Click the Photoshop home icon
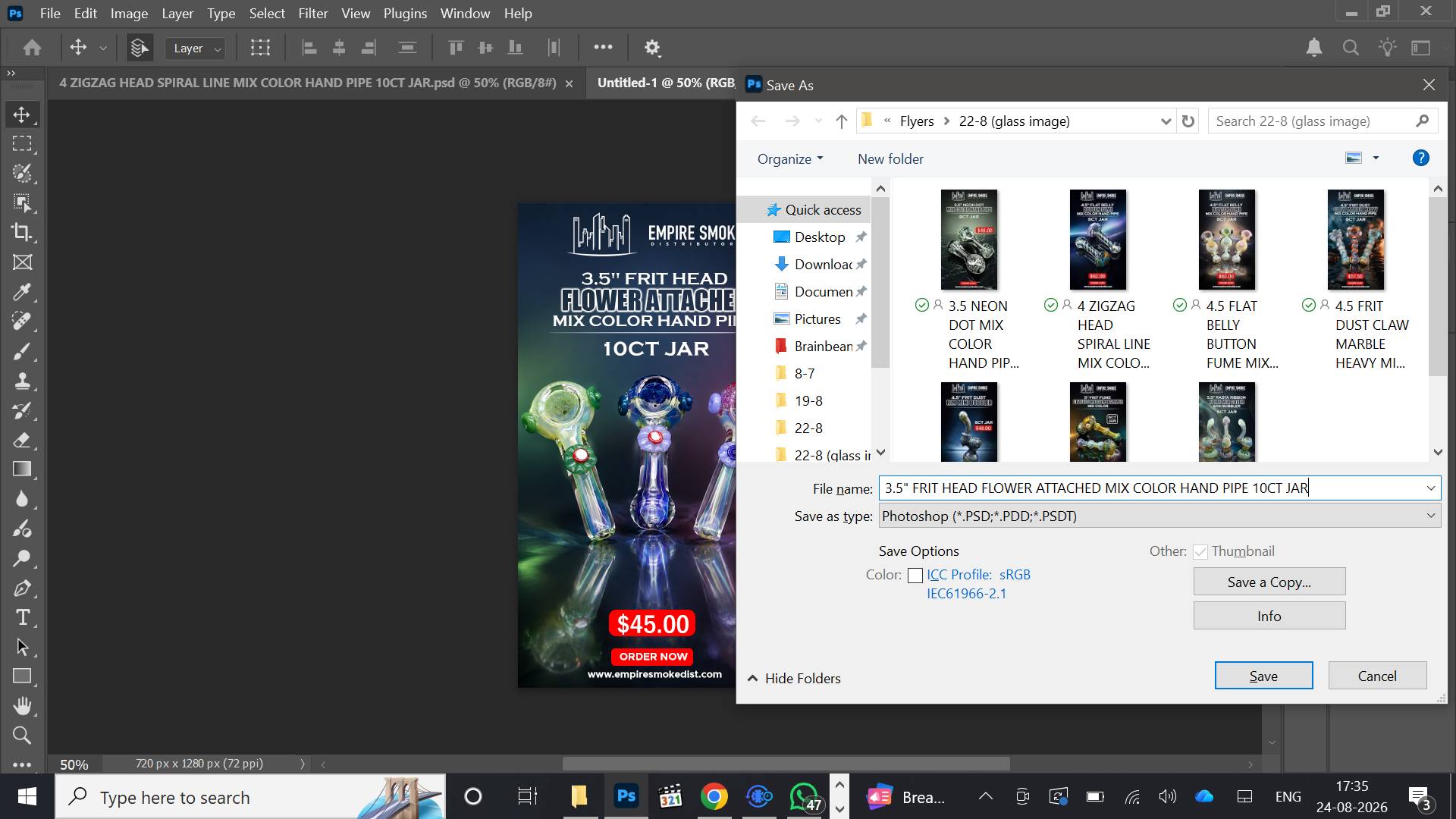 coord(32,48)
